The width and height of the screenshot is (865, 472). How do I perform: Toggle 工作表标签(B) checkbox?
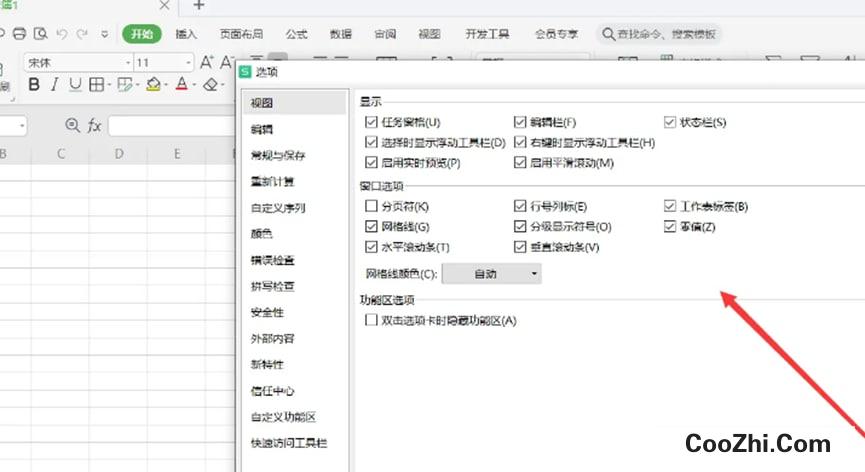[670, 206]
